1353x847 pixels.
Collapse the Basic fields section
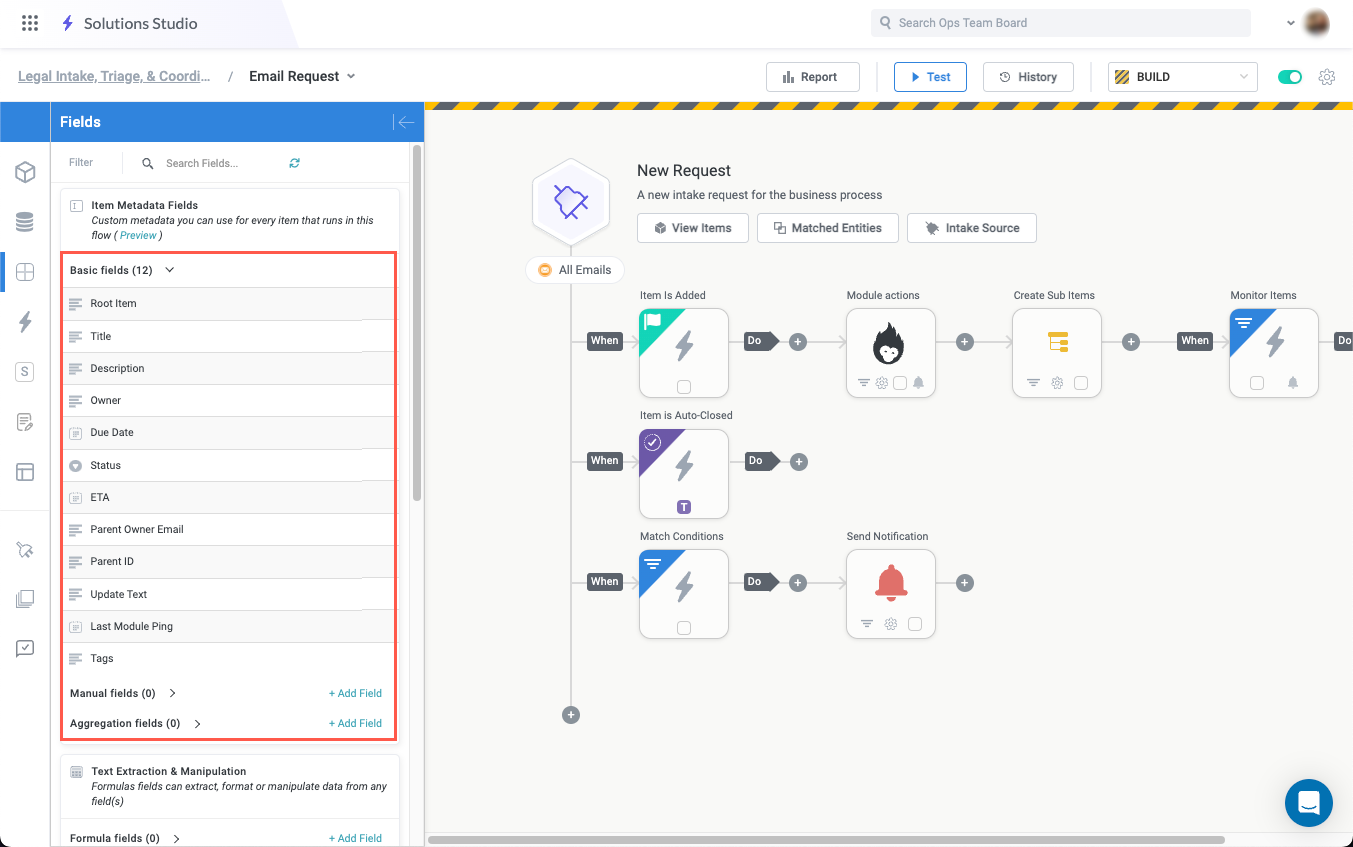pos(170,270)
